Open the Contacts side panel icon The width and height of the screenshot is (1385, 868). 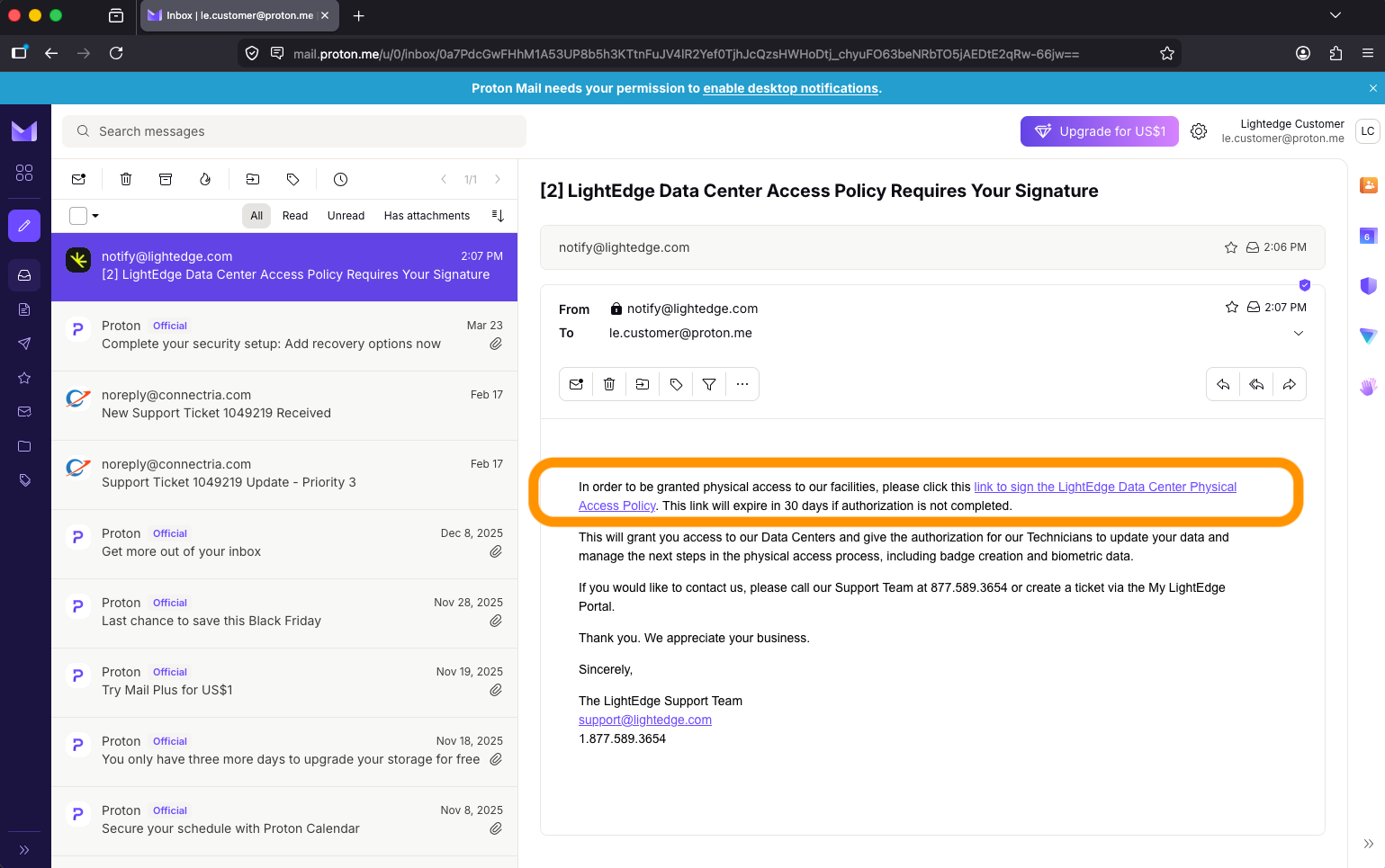[x=1369, y=185]
